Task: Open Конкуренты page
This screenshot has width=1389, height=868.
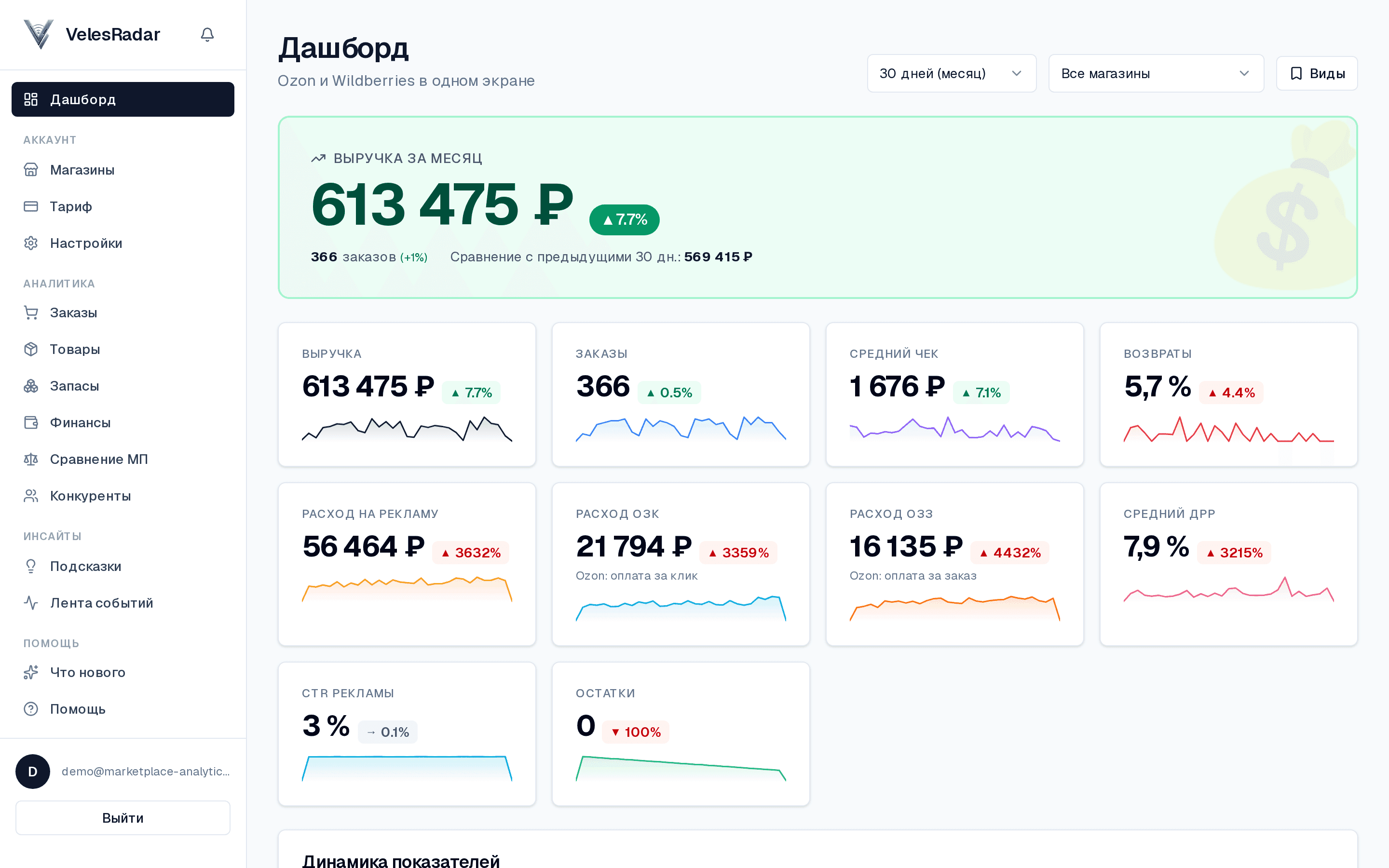Action: coord(123,496)
